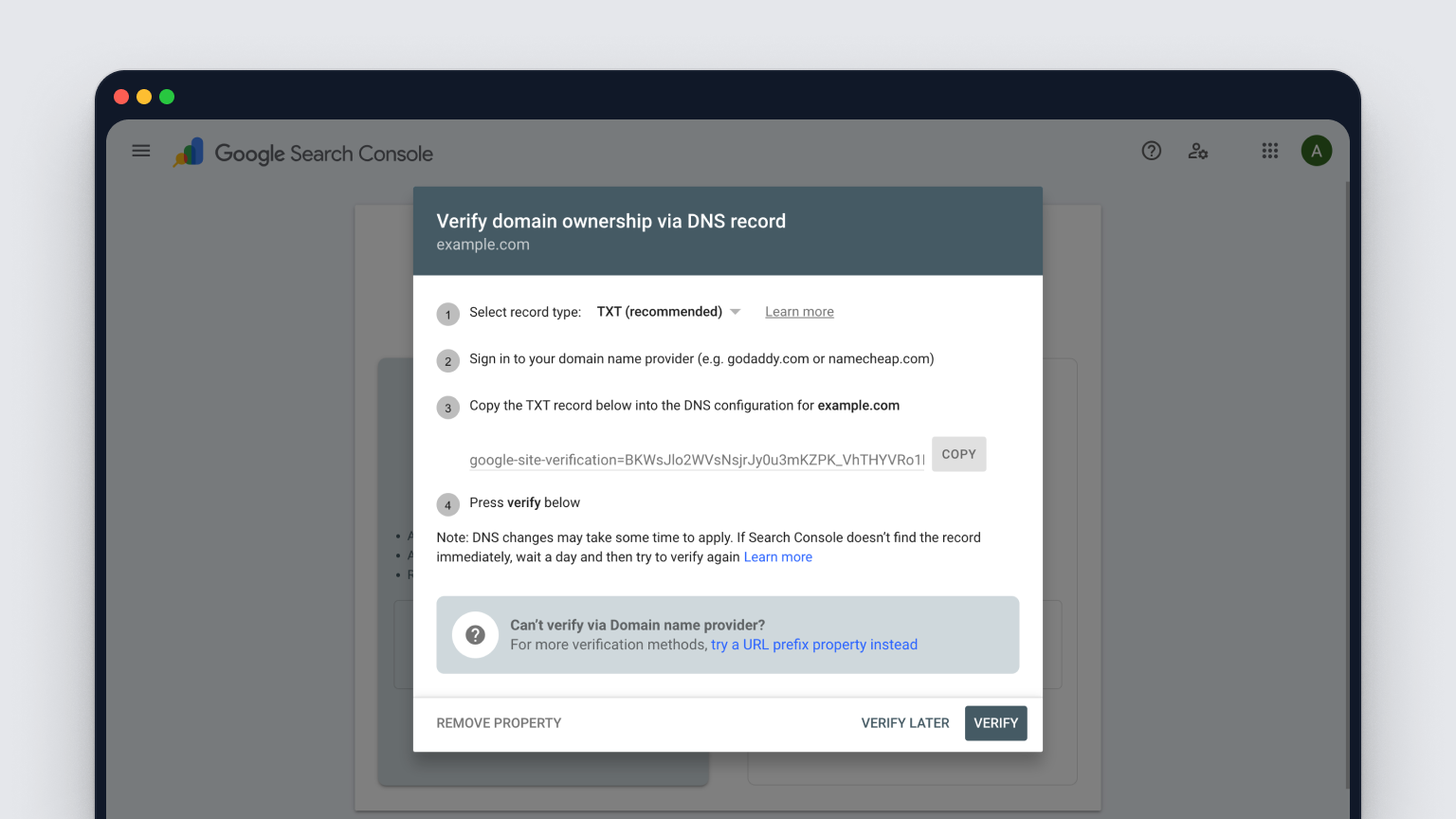Click try a URL prefix property instead

(813, 644)
